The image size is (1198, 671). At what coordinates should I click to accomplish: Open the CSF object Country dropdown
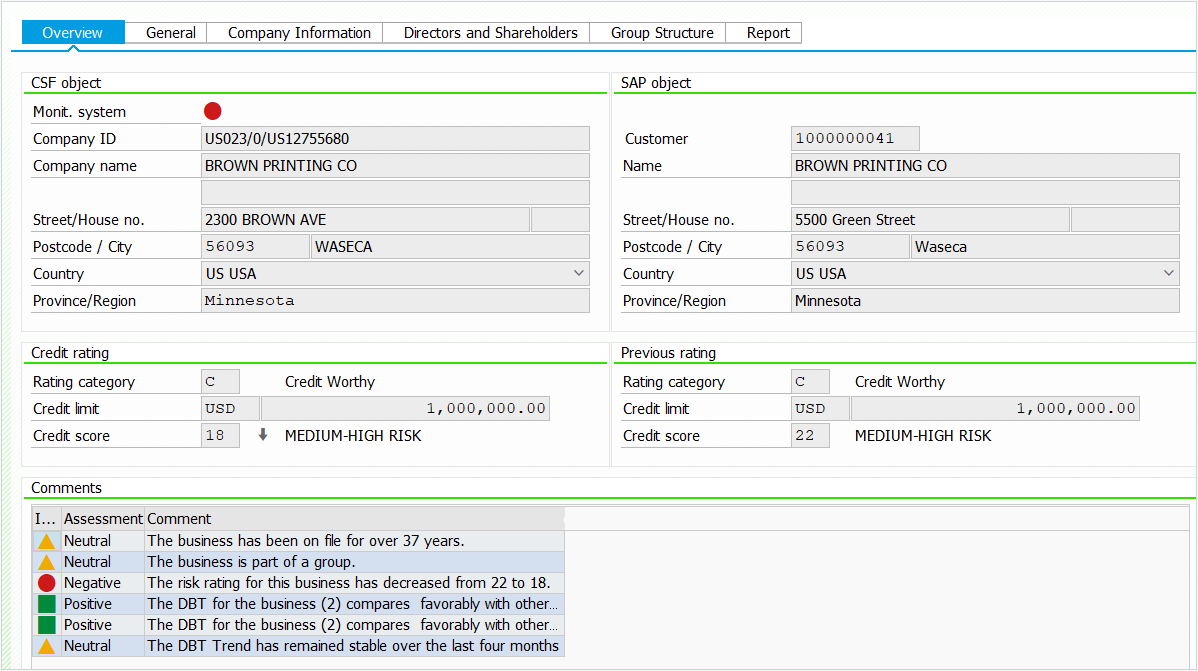click(578, 273)
